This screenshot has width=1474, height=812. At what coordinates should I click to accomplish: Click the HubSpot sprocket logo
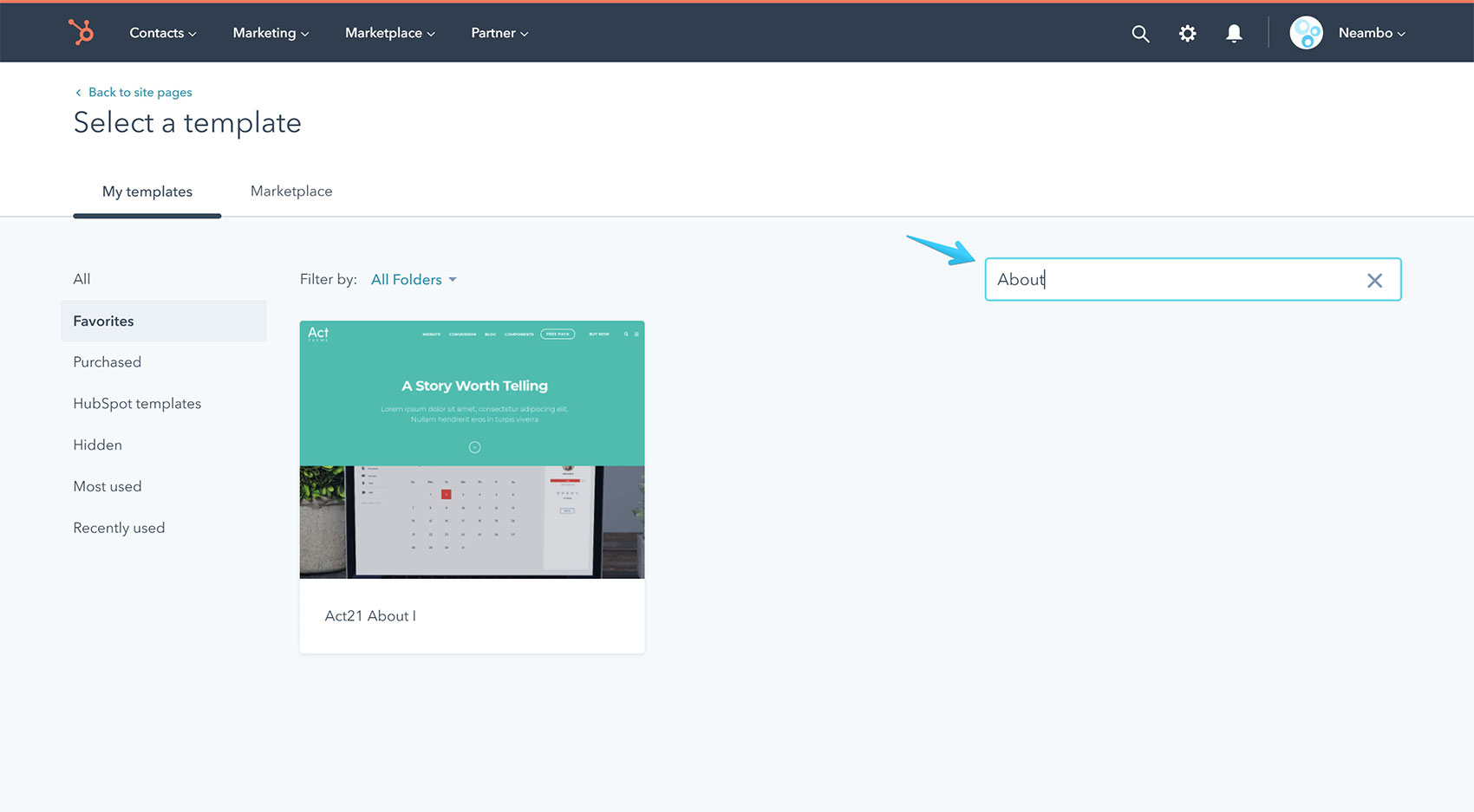81,32
